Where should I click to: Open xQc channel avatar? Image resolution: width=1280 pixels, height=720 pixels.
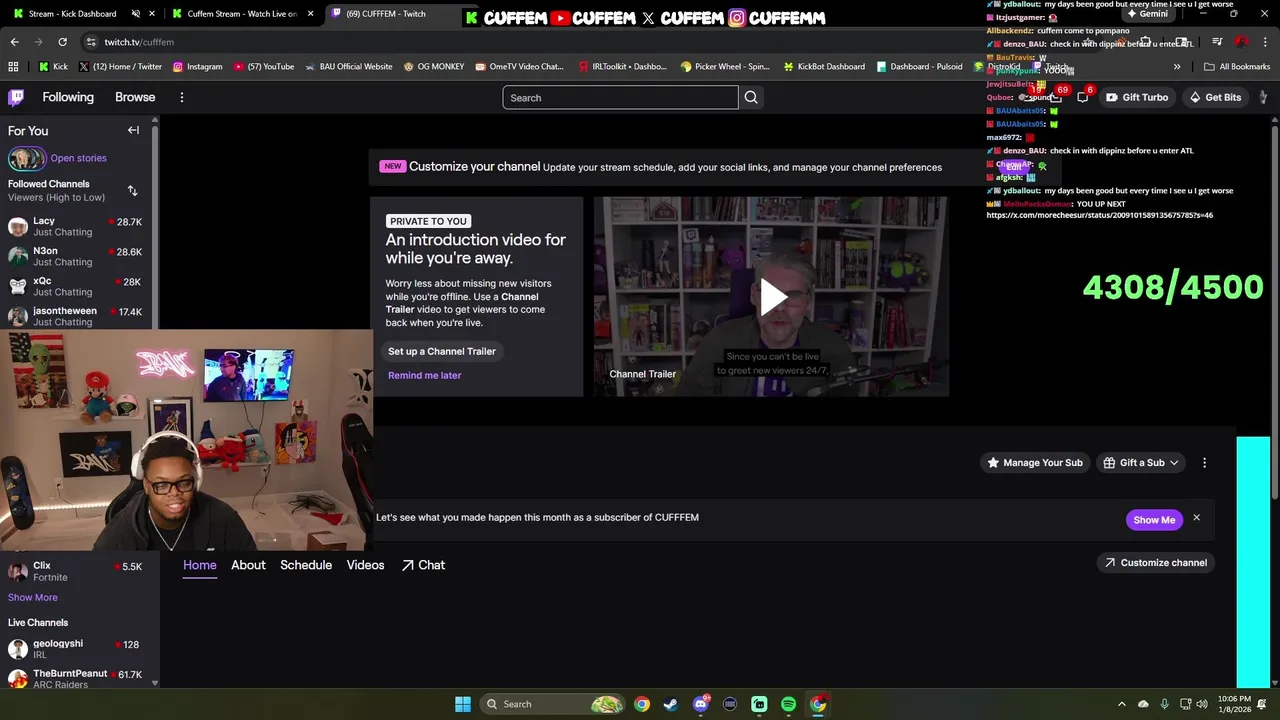(x=18, y=286)
